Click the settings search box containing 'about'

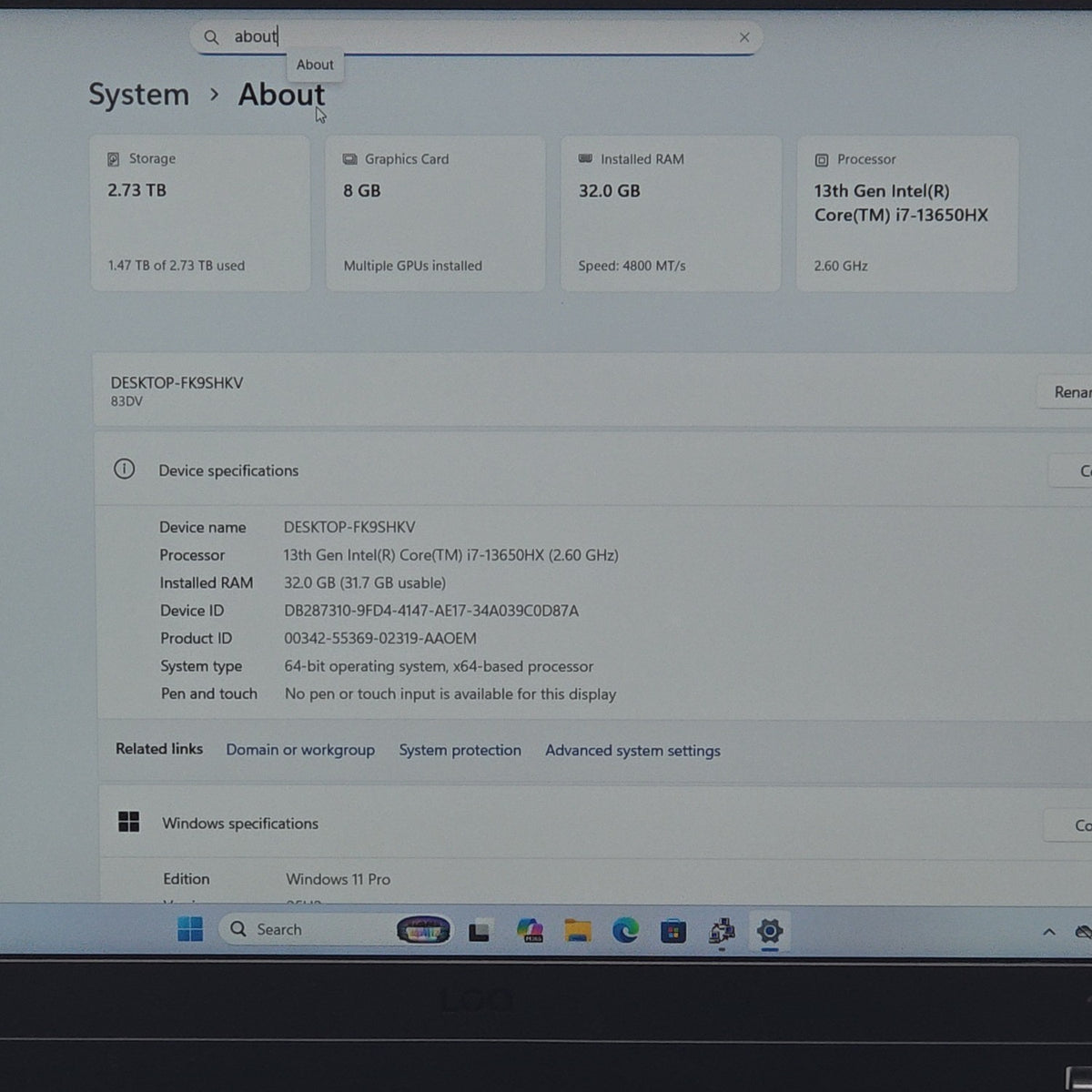[476, 37]
